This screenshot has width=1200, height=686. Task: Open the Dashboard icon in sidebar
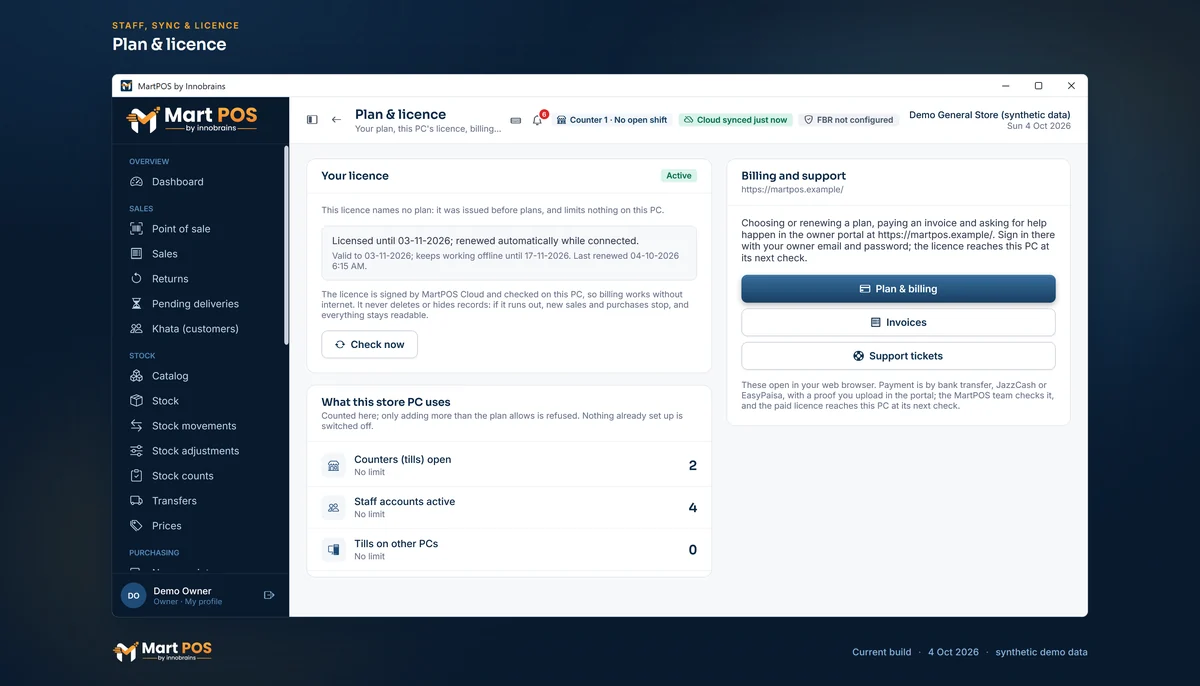coord(136,182)
